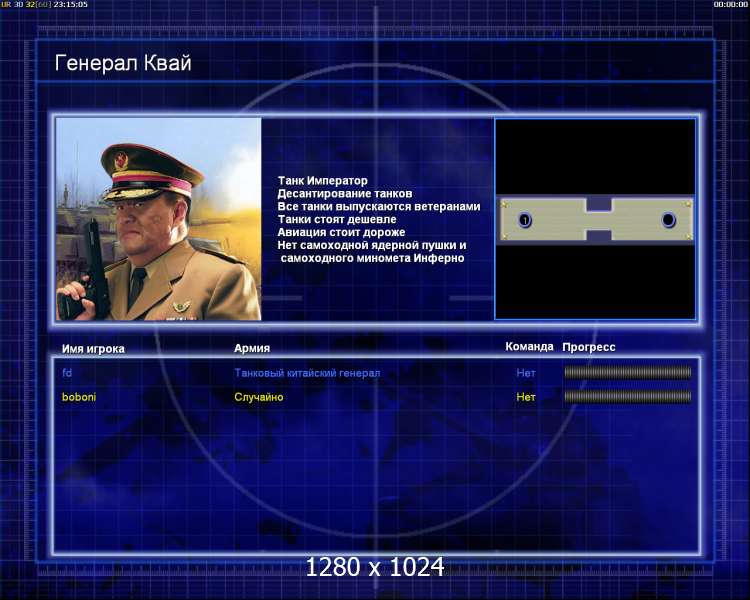Click the 23:15:05 clock readout
The height and width of the screenshot is (600, 750).
pos(70,4)
